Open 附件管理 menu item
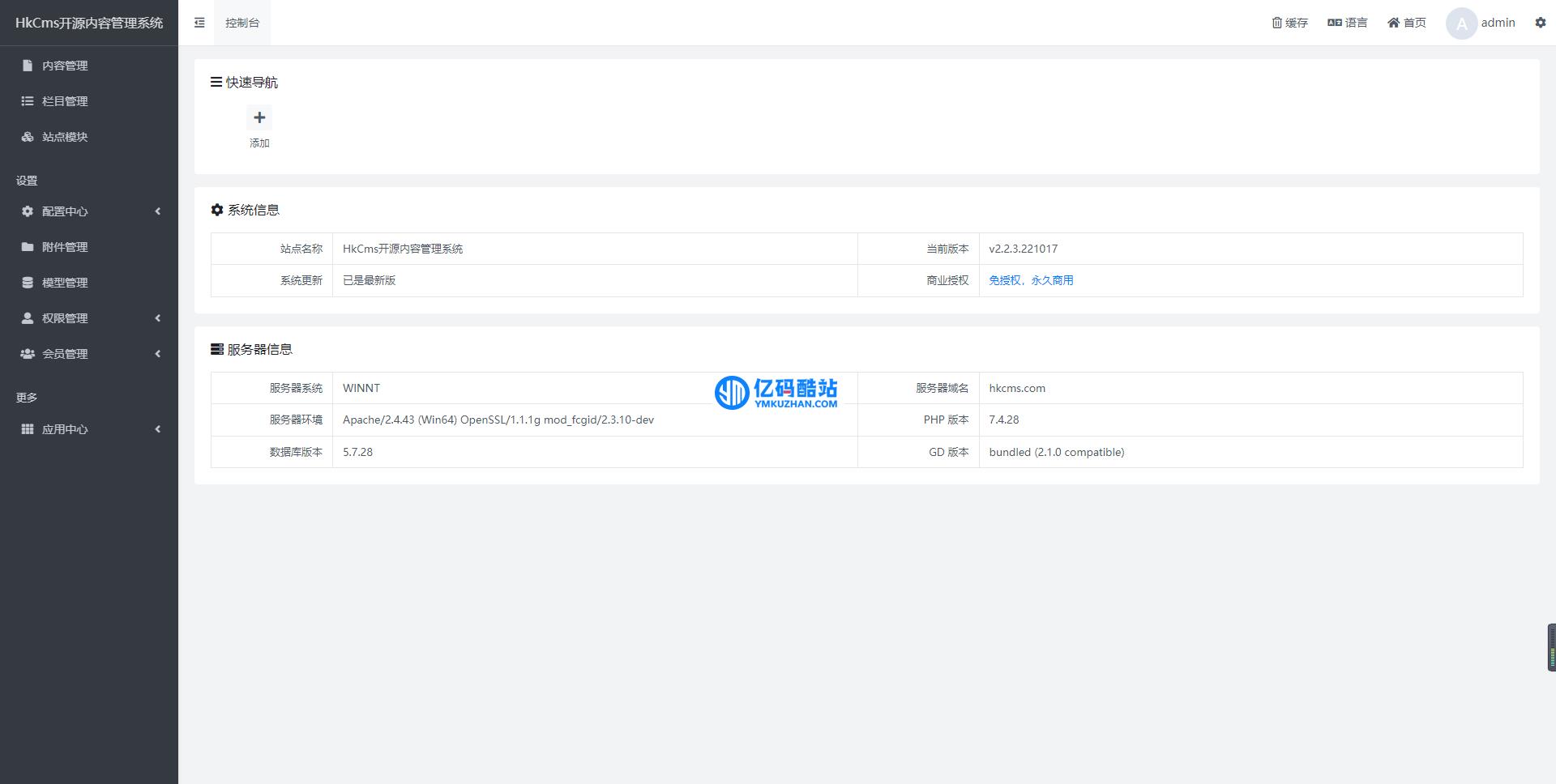Viewport: 1556px width, 784px height. pos(89,247)
